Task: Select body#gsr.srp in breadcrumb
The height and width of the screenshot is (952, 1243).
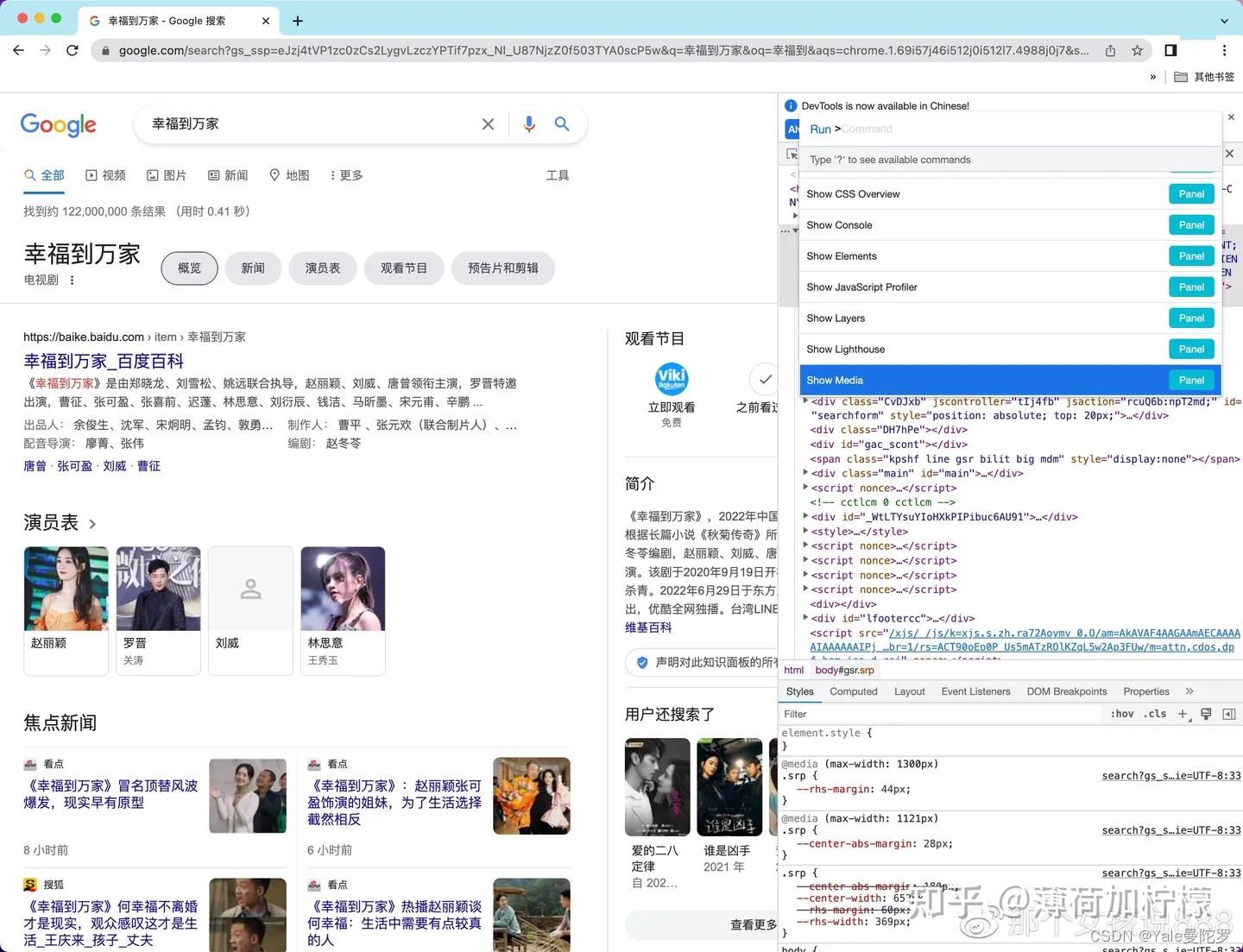Action: [844, 671]
